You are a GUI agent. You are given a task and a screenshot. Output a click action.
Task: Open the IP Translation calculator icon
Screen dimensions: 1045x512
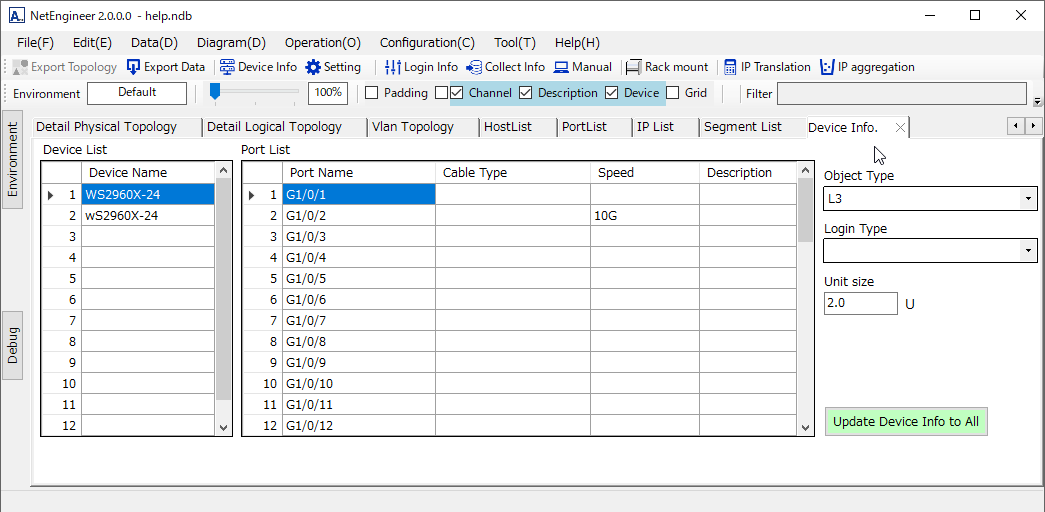click(x=730, y=67)
